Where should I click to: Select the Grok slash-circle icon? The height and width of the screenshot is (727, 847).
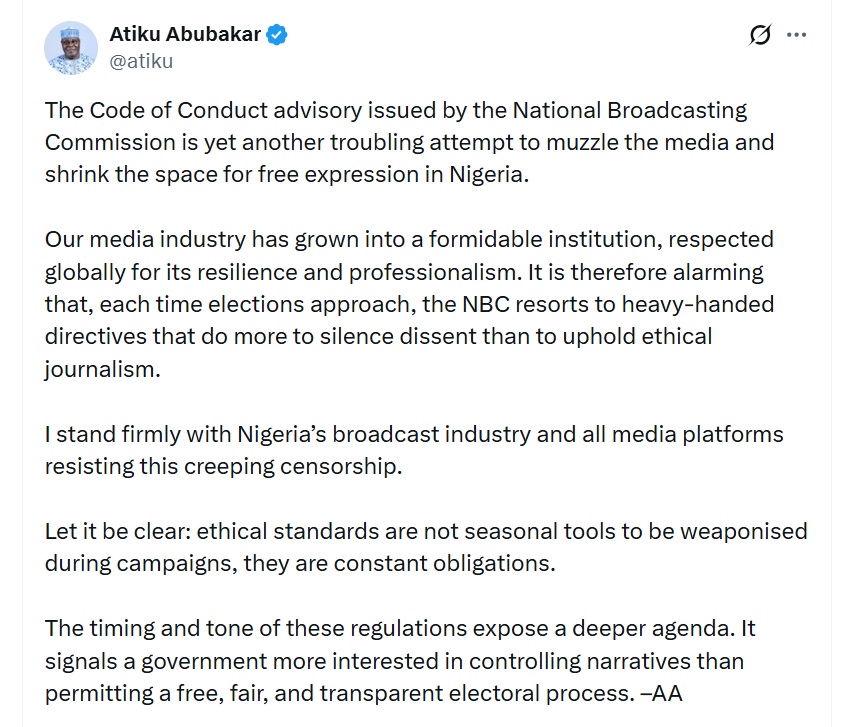[x=761, y=34]
